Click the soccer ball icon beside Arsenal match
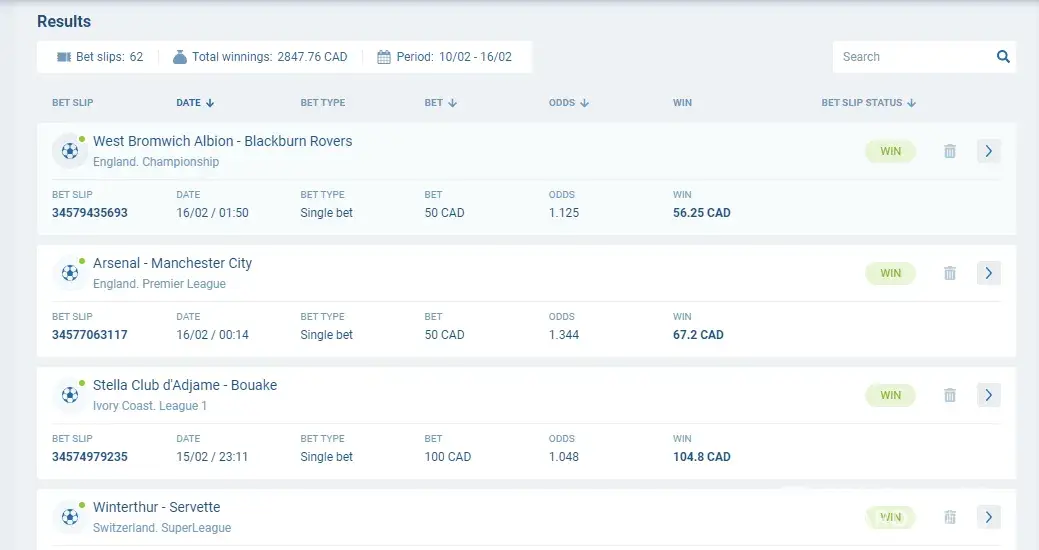 pos(69,273)
